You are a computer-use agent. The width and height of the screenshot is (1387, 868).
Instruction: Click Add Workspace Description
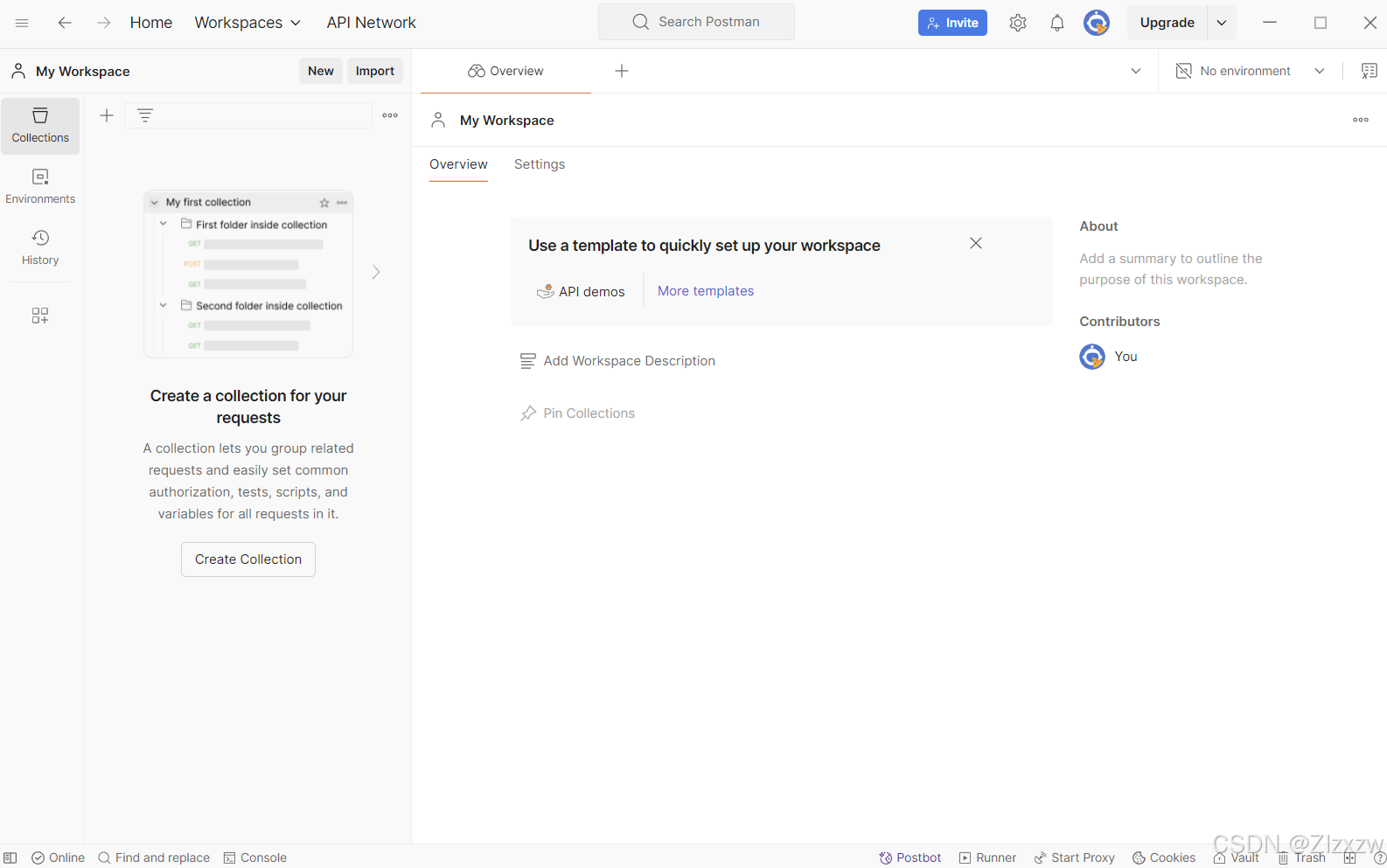pyautogui.click(x=617, y=361)
